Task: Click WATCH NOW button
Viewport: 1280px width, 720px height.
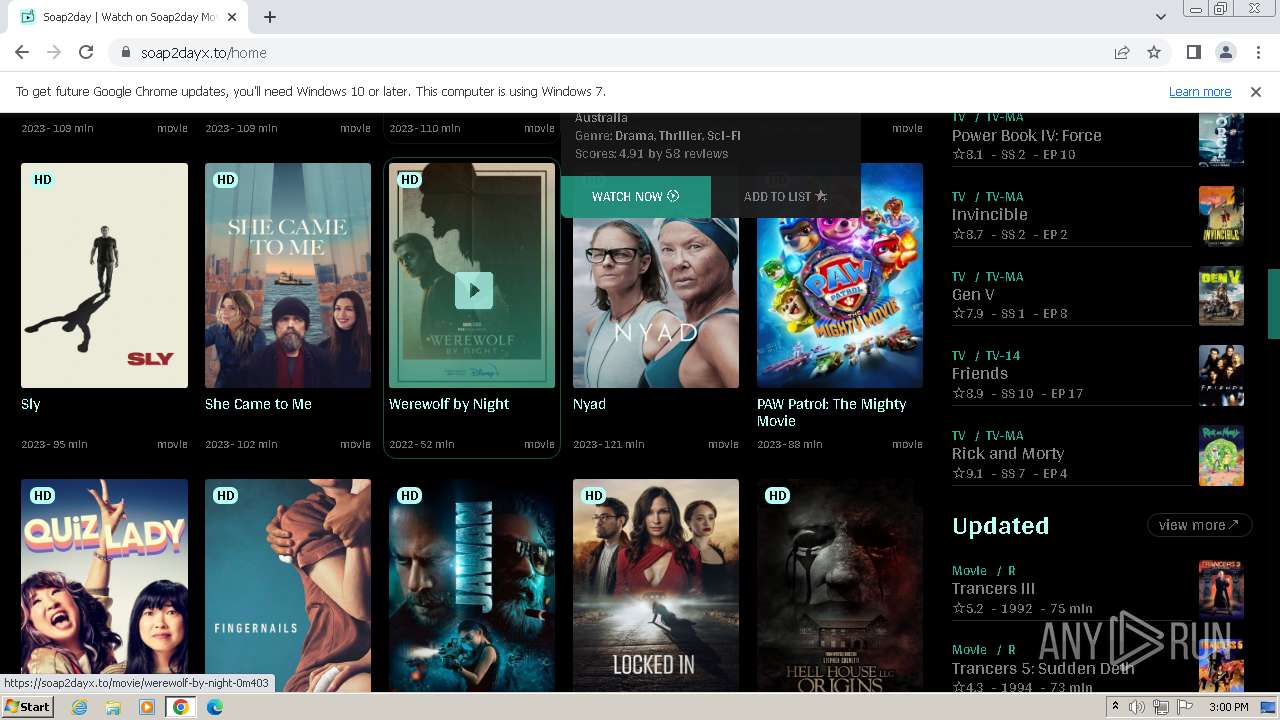Action: click(x=635, y=197)
